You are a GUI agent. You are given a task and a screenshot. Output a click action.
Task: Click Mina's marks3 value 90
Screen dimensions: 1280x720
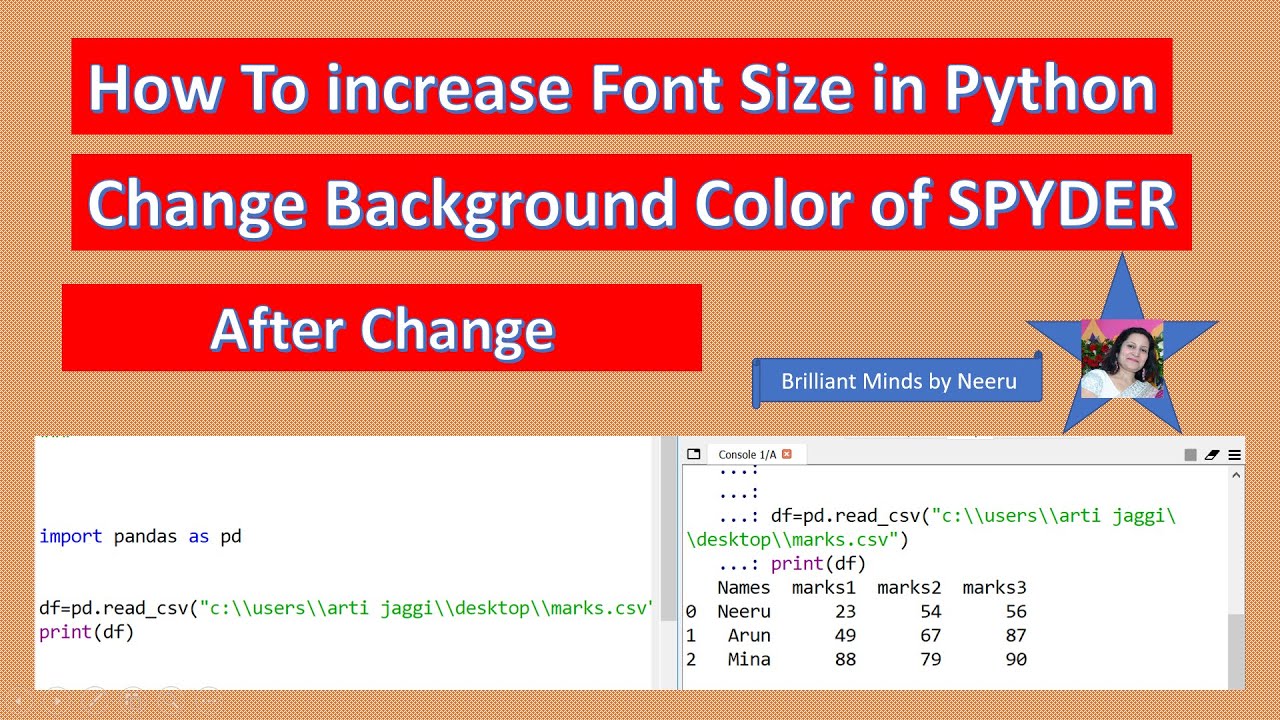[1016, 659]
